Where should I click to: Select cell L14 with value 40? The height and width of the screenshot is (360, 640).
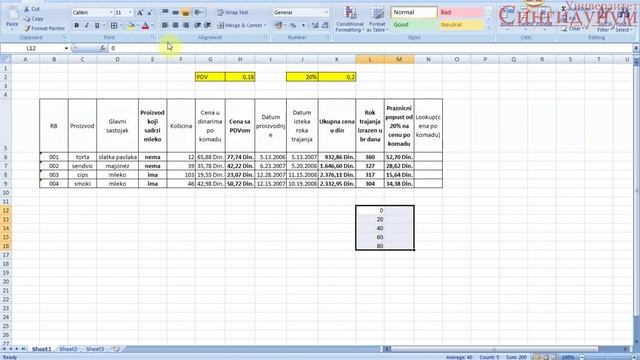(370, 228)
